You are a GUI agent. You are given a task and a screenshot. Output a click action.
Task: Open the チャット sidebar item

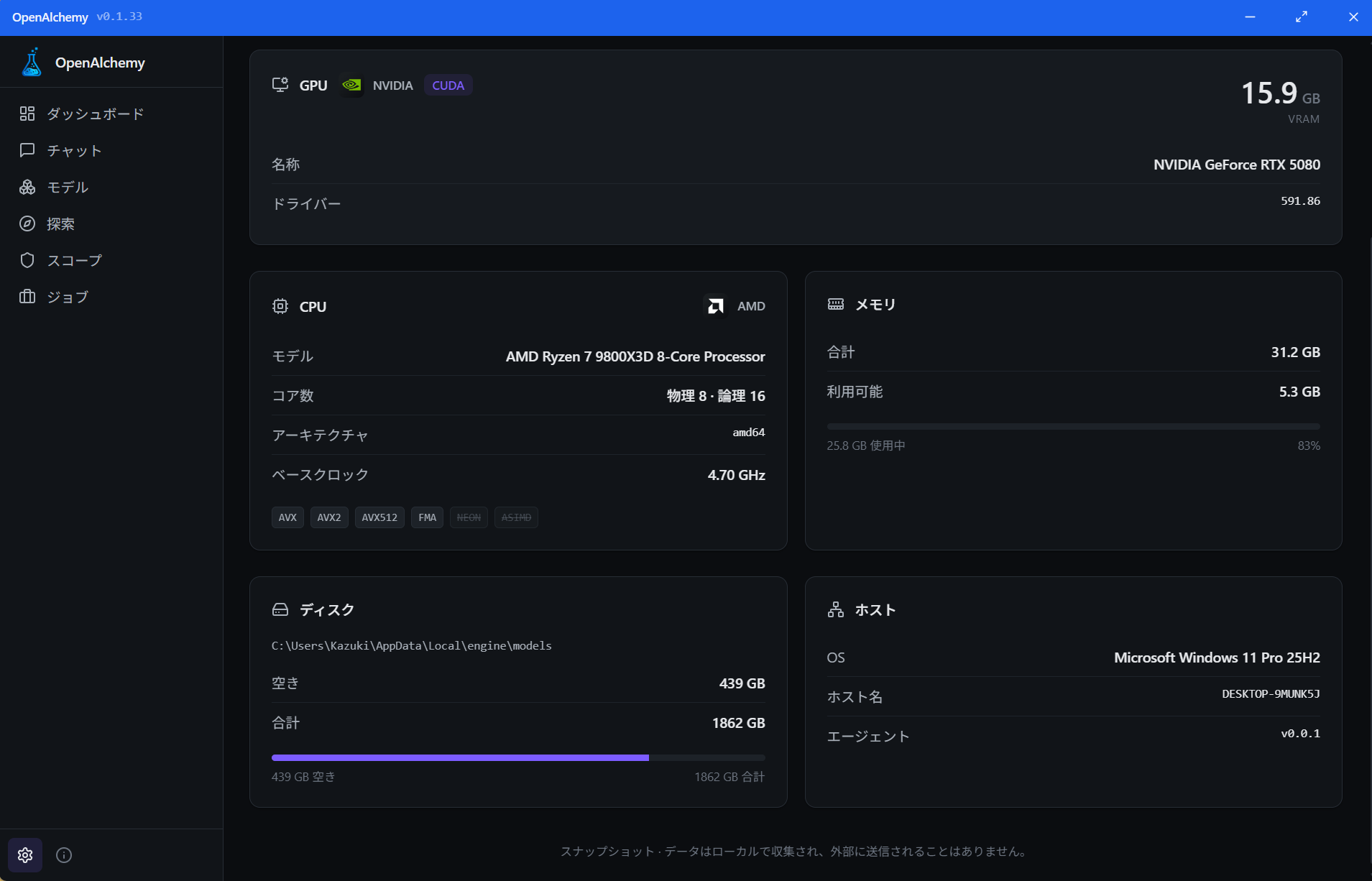111,150
